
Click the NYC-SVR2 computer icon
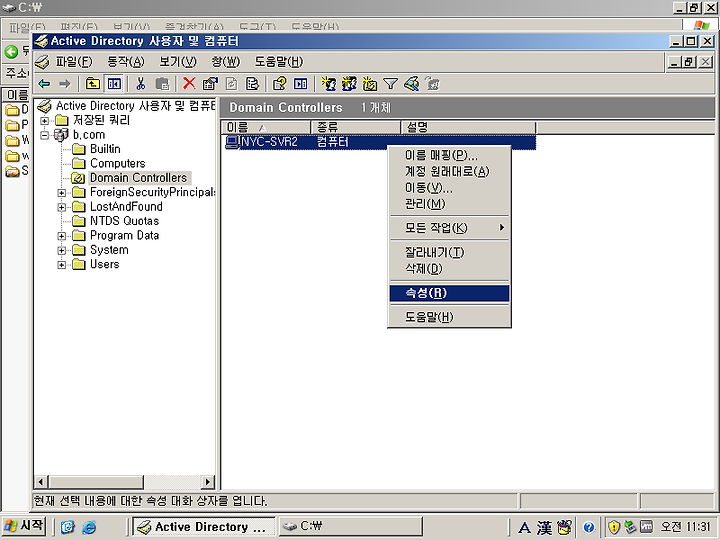[232, 142]
